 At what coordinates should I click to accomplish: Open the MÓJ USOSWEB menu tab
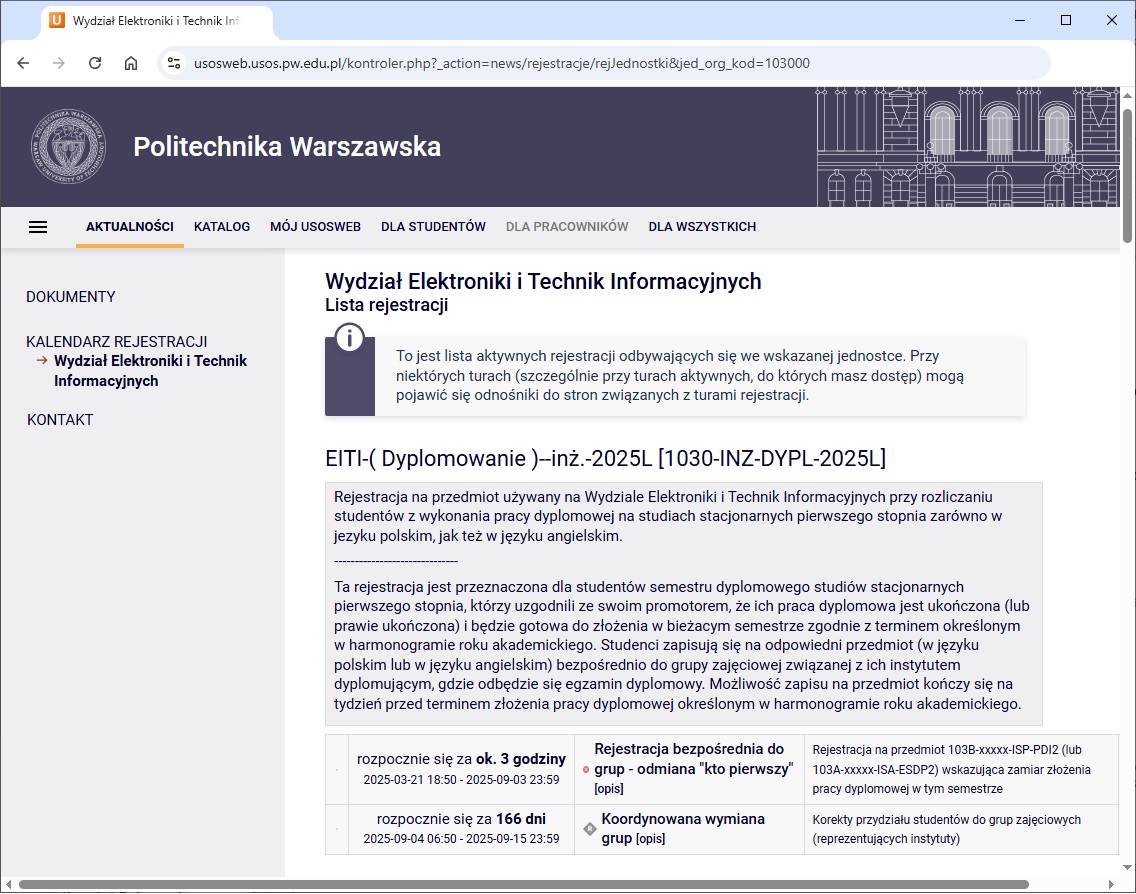point(315,227)
